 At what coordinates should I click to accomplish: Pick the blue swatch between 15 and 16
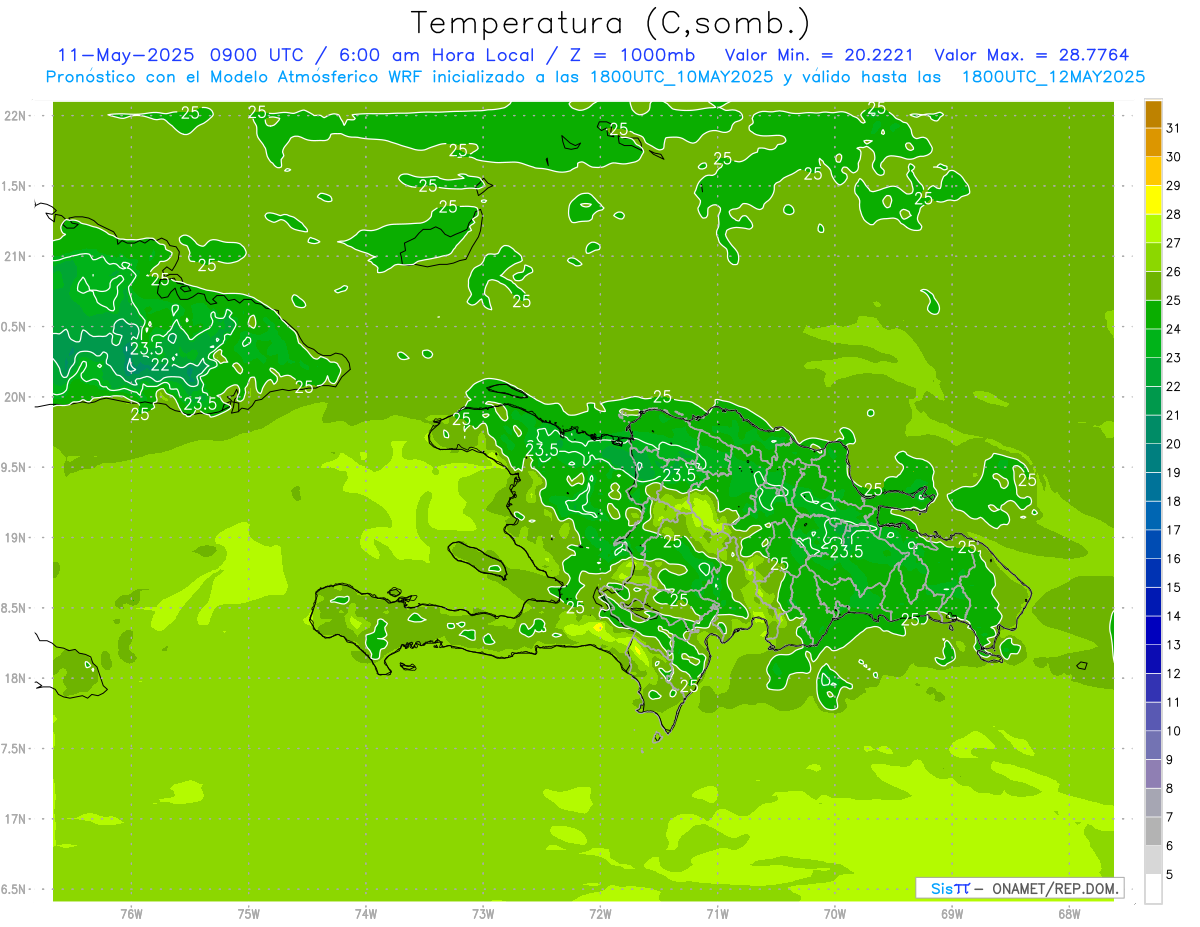coord(1153,573)
